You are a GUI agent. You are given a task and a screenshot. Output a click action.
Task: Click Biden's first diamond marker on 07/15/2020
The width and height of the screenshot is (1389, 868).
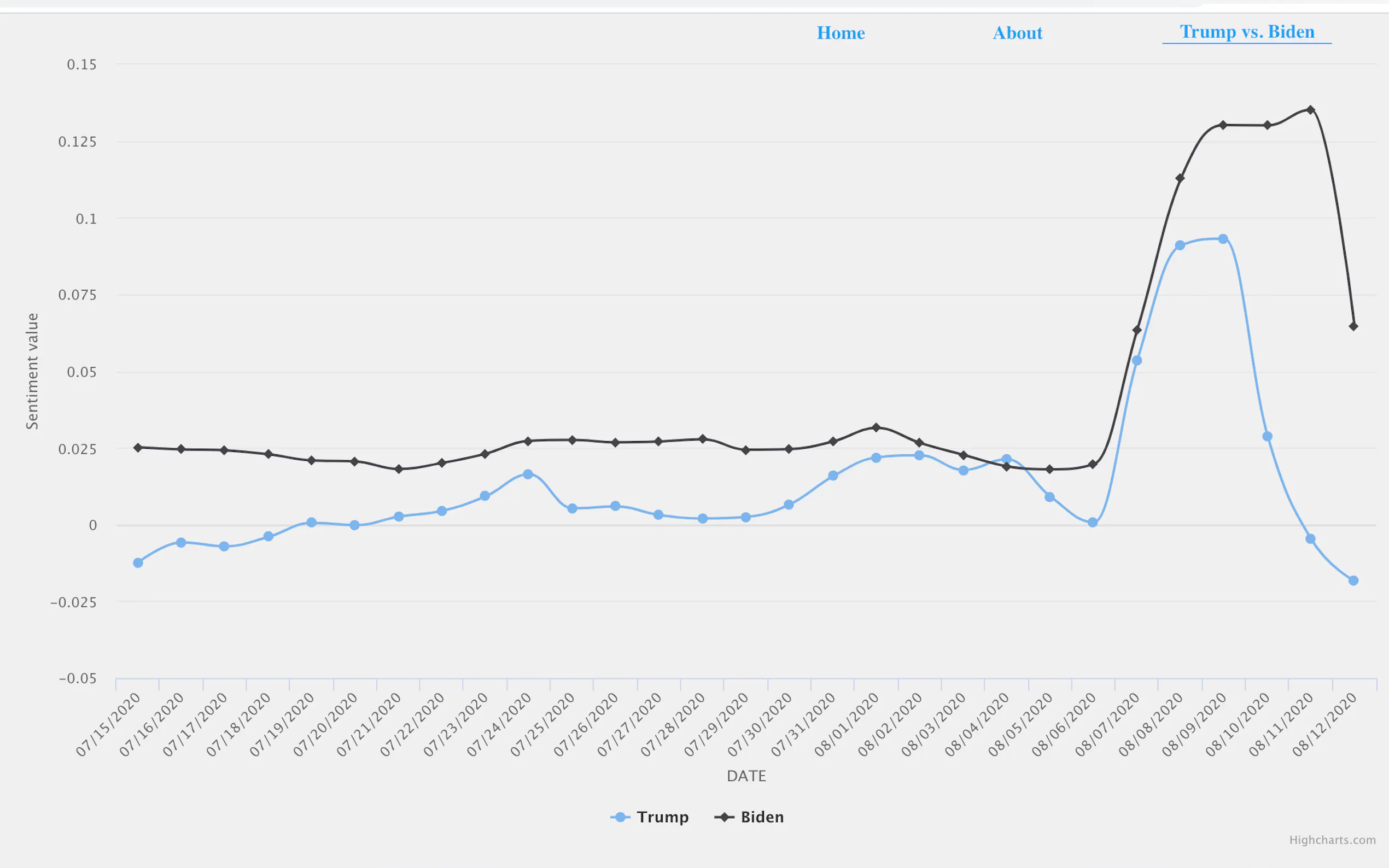click(138, 447)
